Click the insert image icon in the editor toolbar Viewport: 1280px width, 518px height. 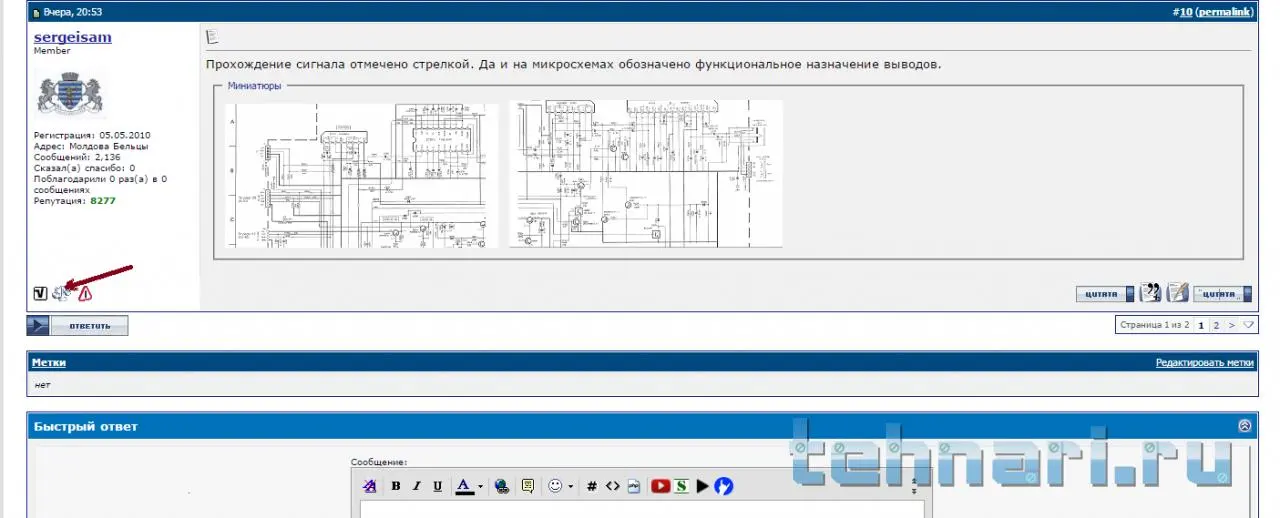(x=634, y=486)
